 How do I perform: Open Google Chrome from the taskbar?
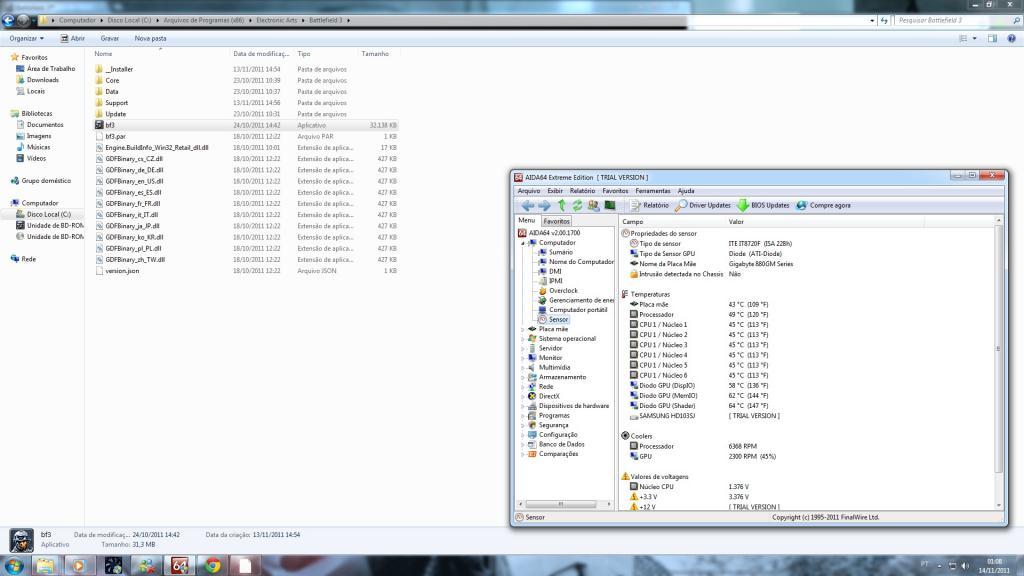212,566
